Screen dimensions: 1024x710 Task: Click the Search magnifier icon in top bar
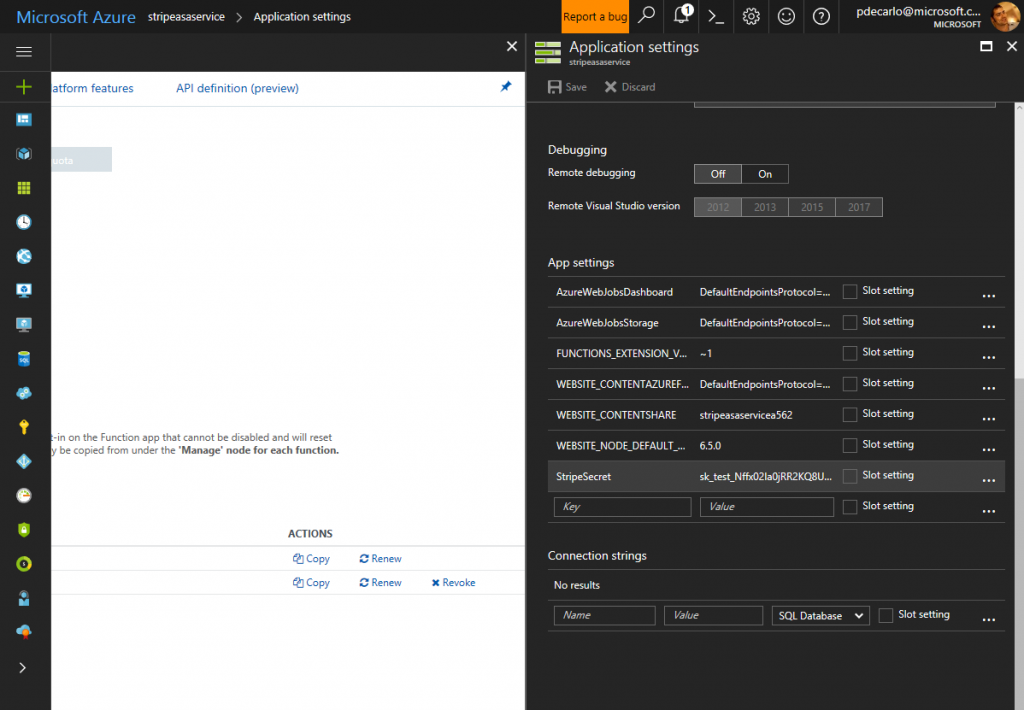(x=647, y=16)
